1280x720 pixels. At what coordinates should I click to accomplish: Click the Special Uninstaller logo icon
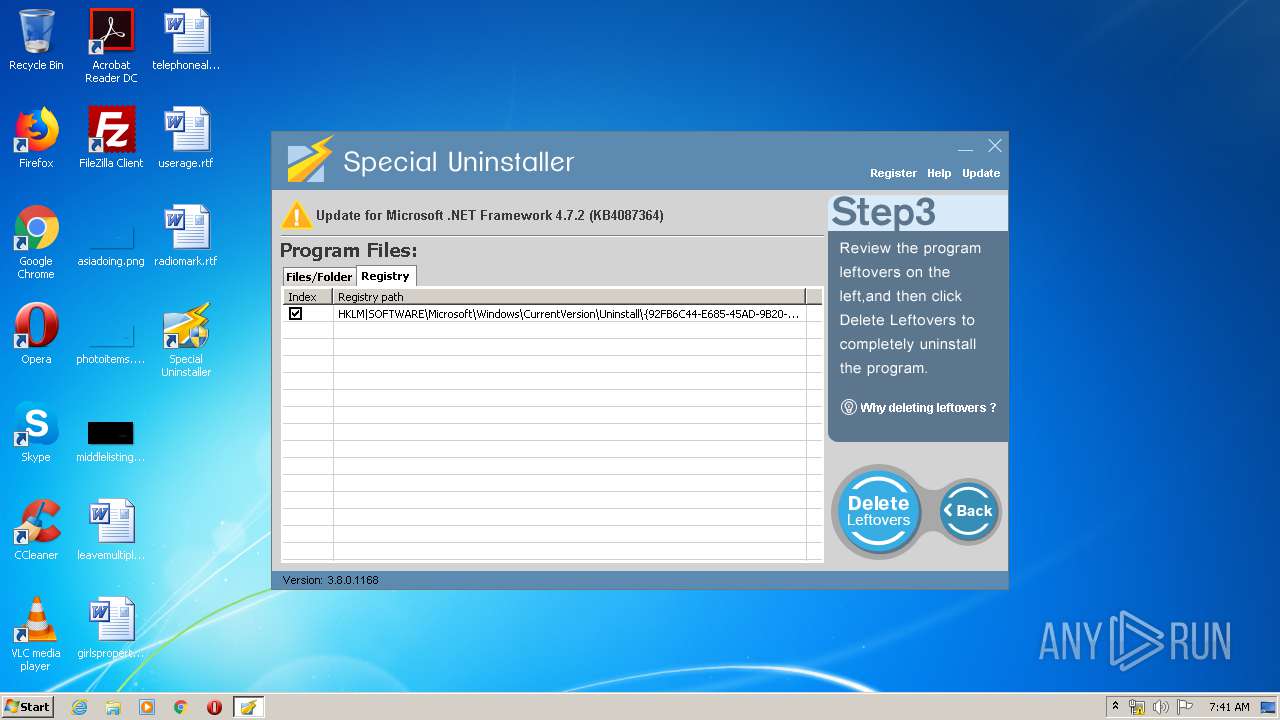310,161
